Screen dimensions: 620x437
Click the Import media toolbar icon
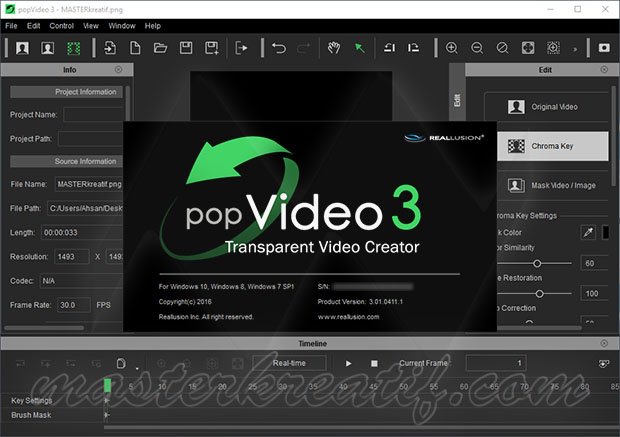tap(110, 48)
